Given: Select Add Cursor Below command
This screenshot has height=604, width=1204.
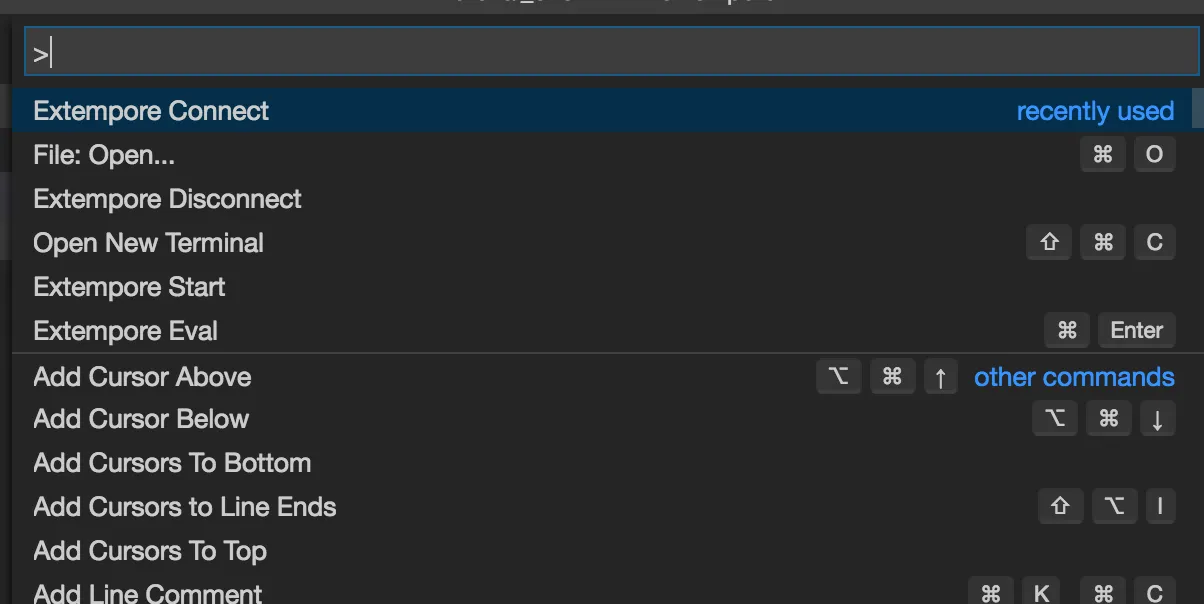Looking at the screenshot, I should click(141, 419).
